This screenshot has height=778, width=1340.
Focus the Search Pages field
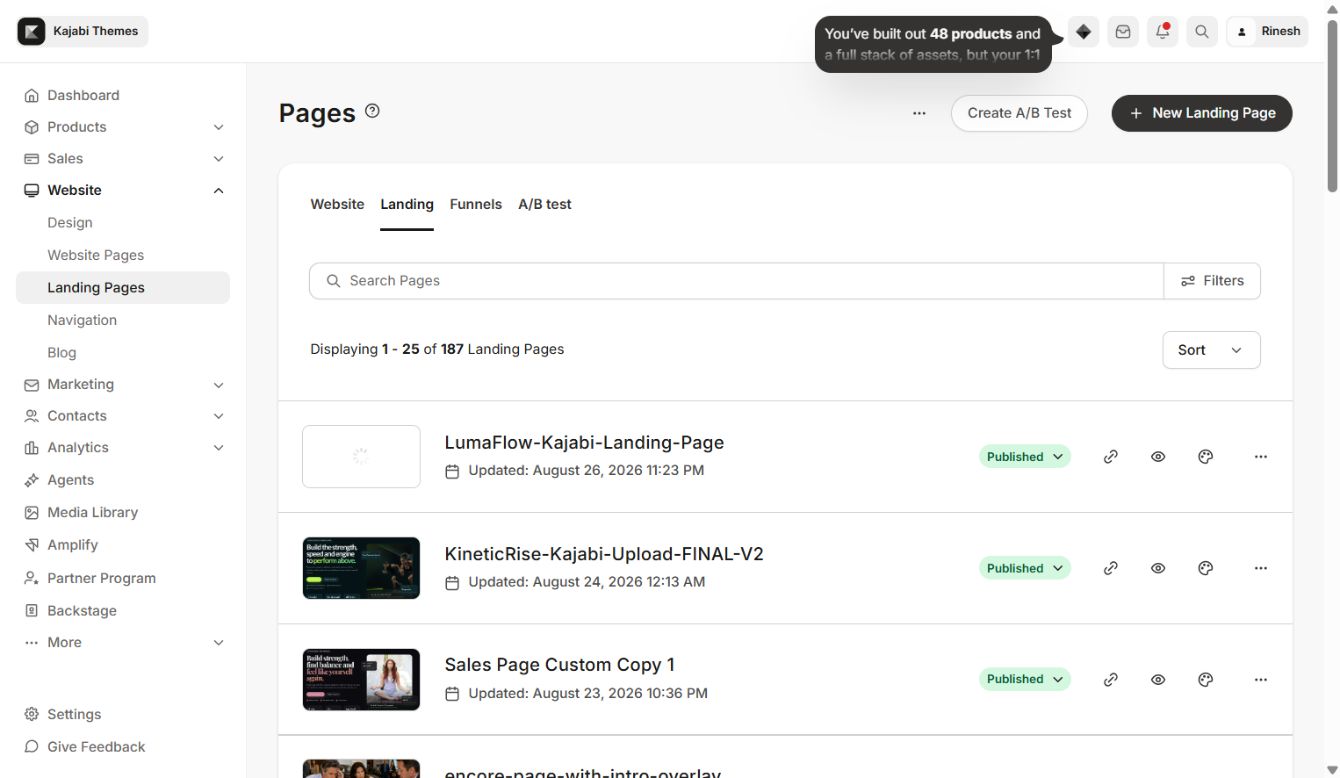click(737, 281)
